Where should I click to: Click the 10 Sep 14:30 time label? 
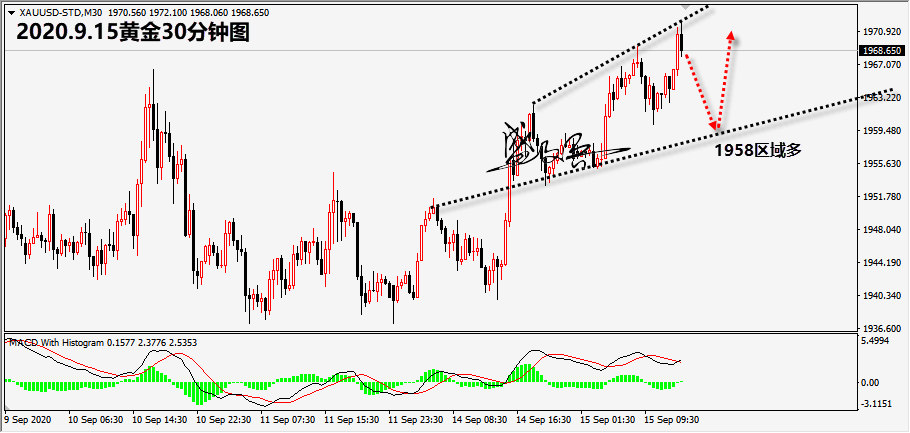(x=159, y=420)
